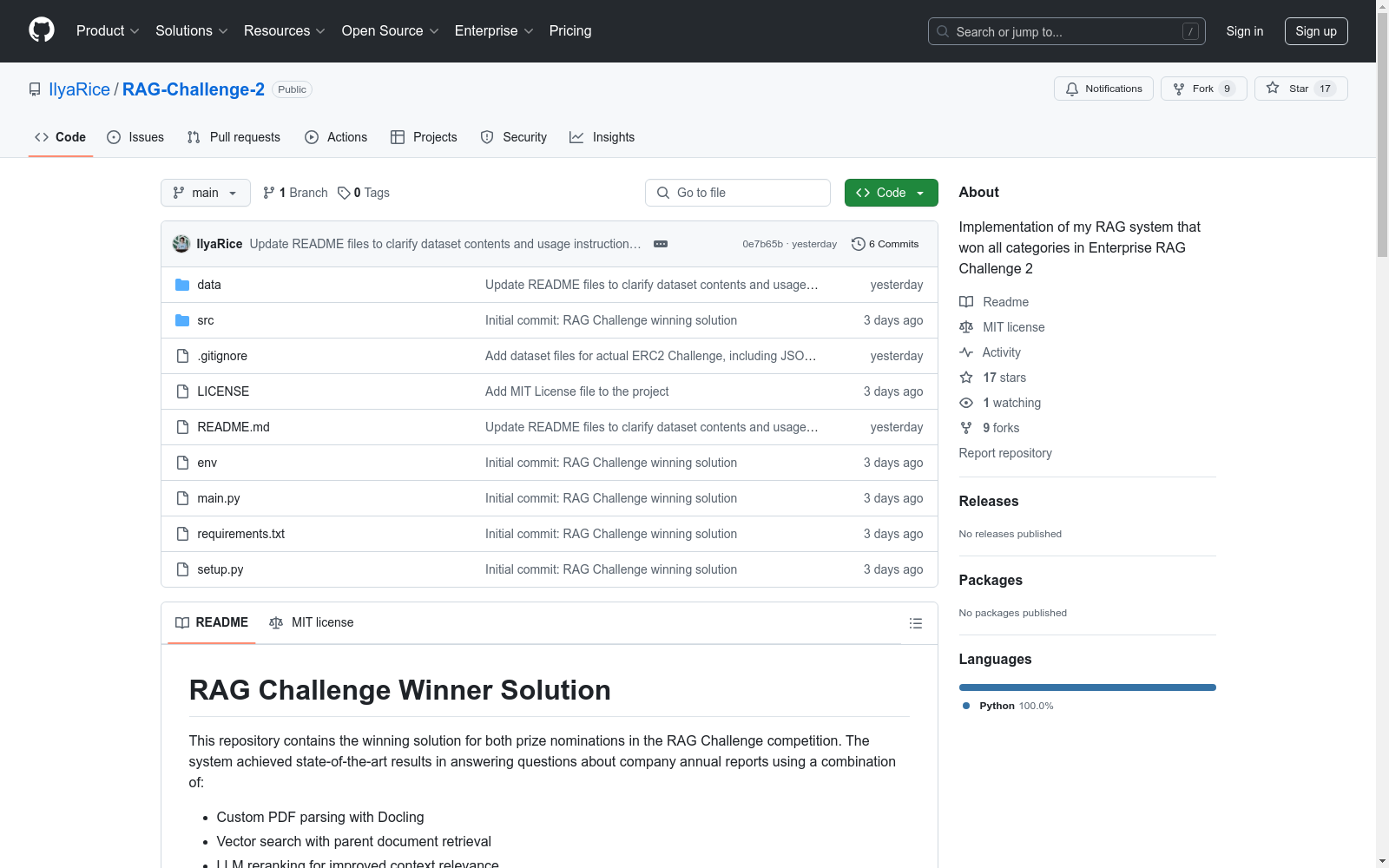This screenshot has height=868, width=1389.
Task: Focus the Search or jump to field
Action: tap(1067, 31)
